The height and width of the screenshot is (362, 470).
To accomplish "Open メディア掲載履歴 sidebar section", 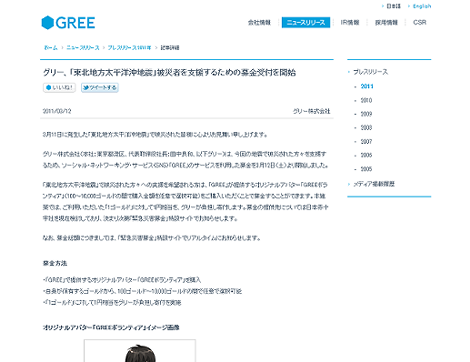I will click(374, 184).
